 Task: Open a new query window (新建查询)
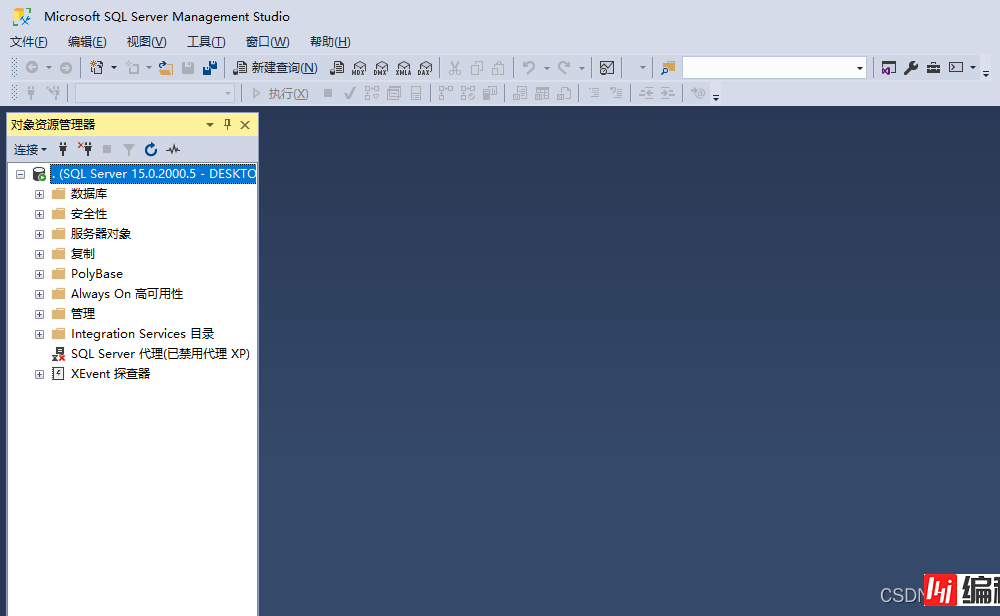pyautogui.click(x=276, y=68)
